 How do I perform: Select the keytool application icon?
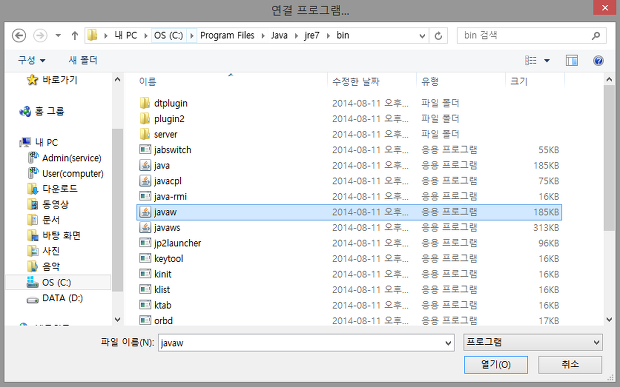[x=145, y=259]
